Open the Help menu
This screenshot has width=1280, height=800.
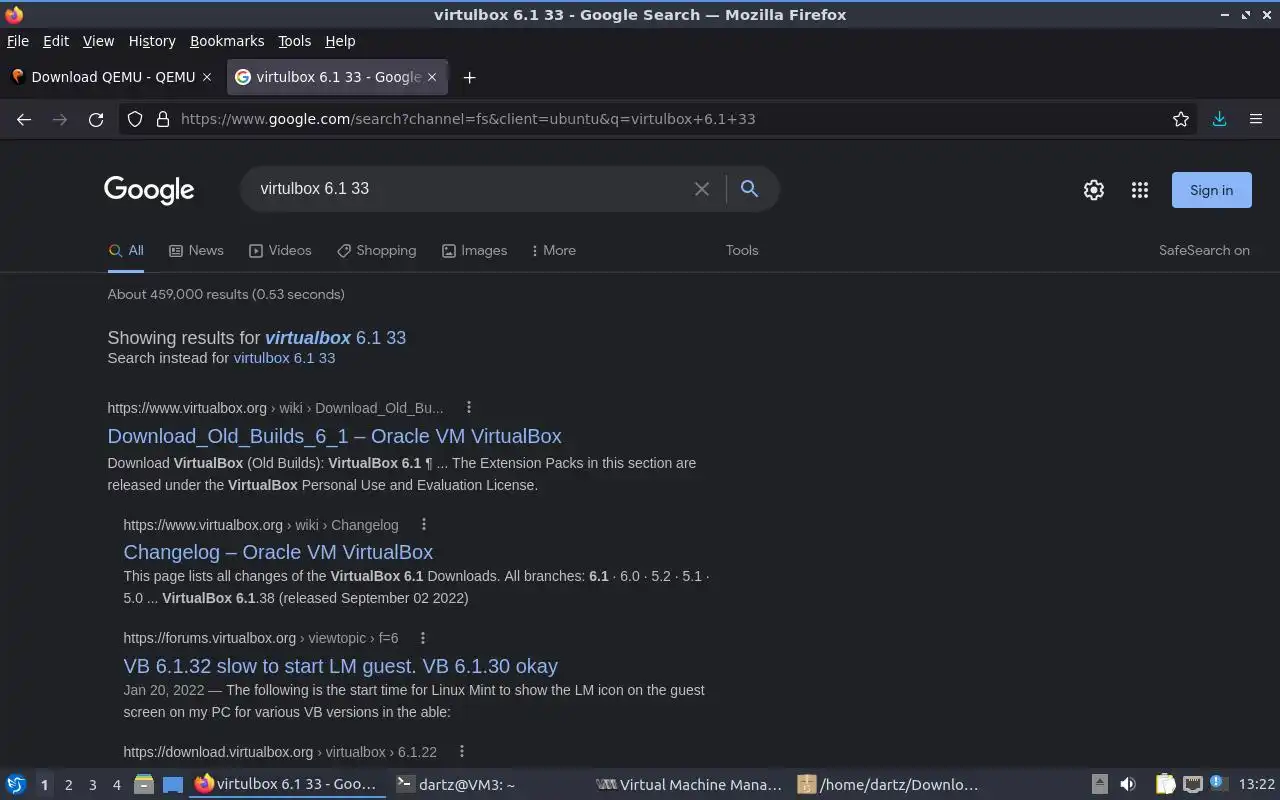click(340, 41)
